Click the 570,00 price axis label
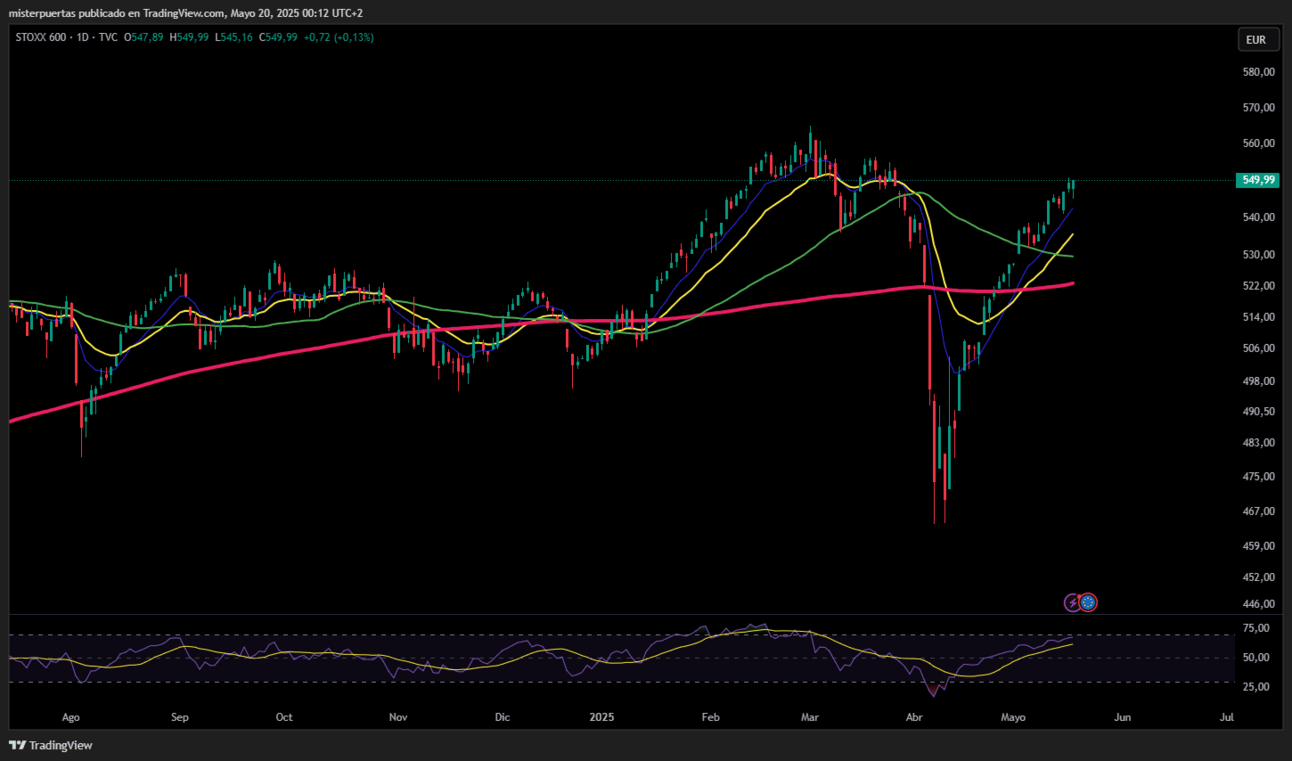1292x761 pixels. pyautogui.click(x=1258, y=107)
